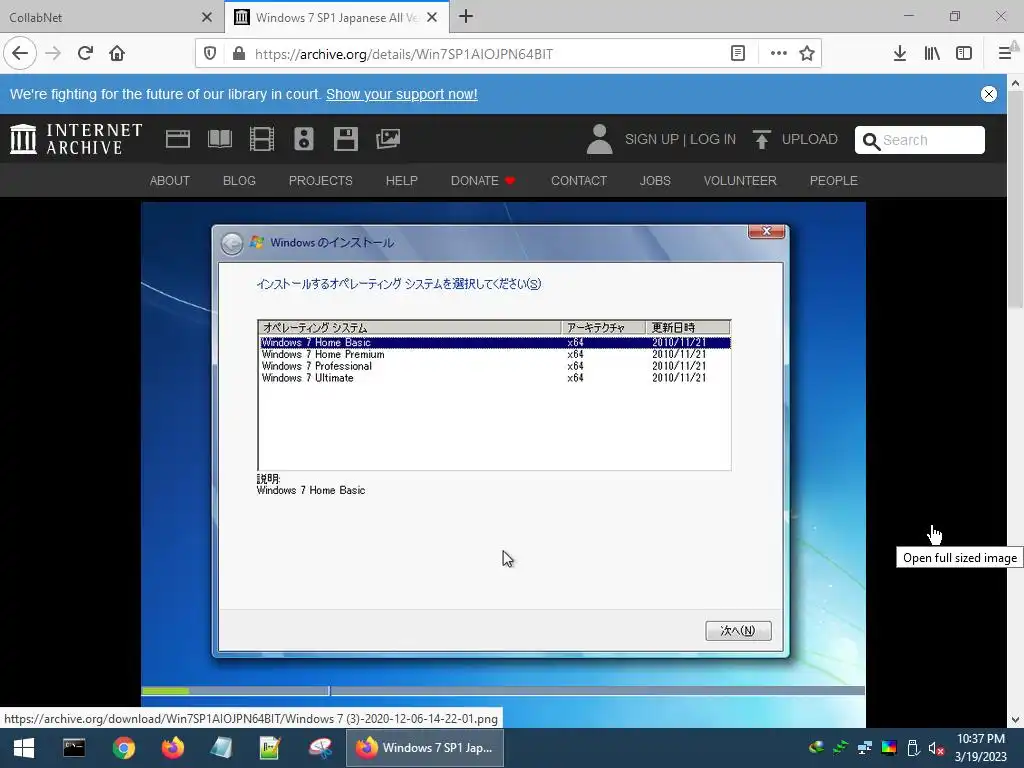
Task: Open the Firefox hamburger menu
Action: (x=1005, y=54)
